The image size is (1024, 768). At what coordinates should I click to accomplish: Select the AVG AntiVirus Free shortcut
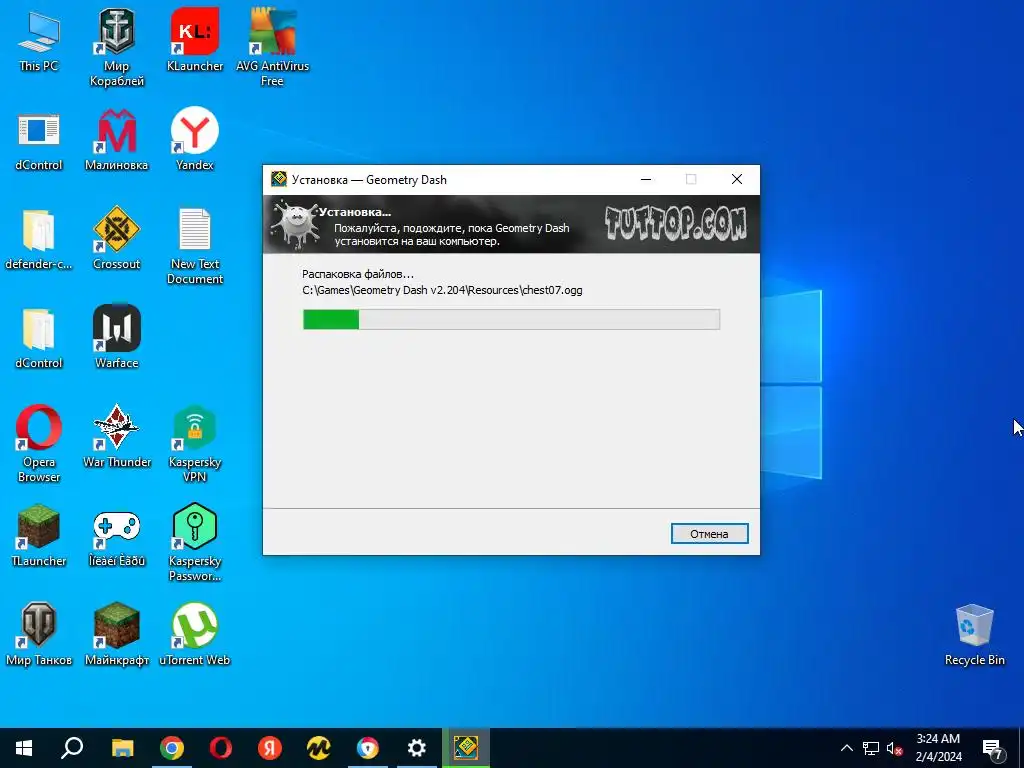272,49
